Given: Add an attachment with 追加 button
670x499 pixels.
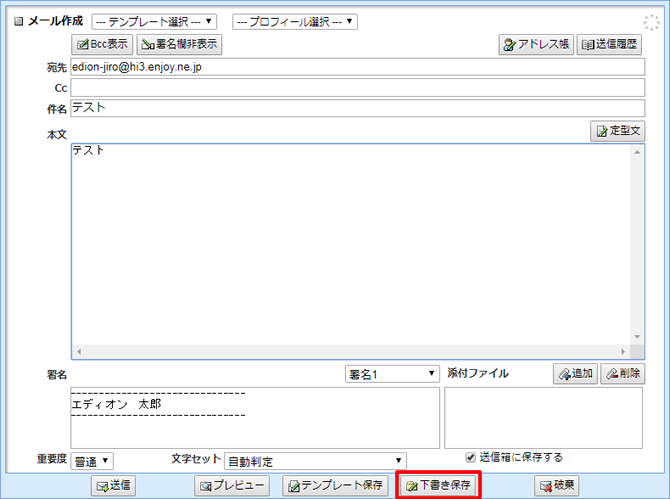Looking at the screenshot, I should [x=575, y=373].
